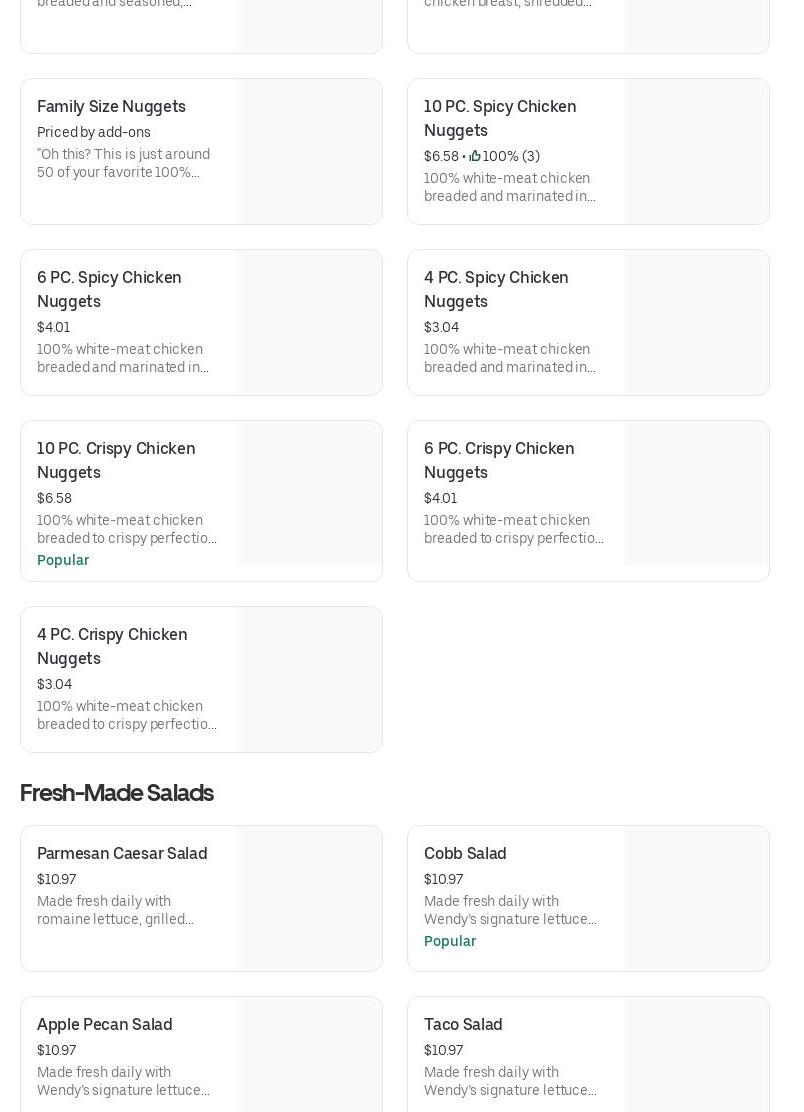This screenshot has height=1112, width=804.
Task: Click the 4 PC. Crispy Chicken Nuggets thumbnail
Action: (x=309, y=679)
